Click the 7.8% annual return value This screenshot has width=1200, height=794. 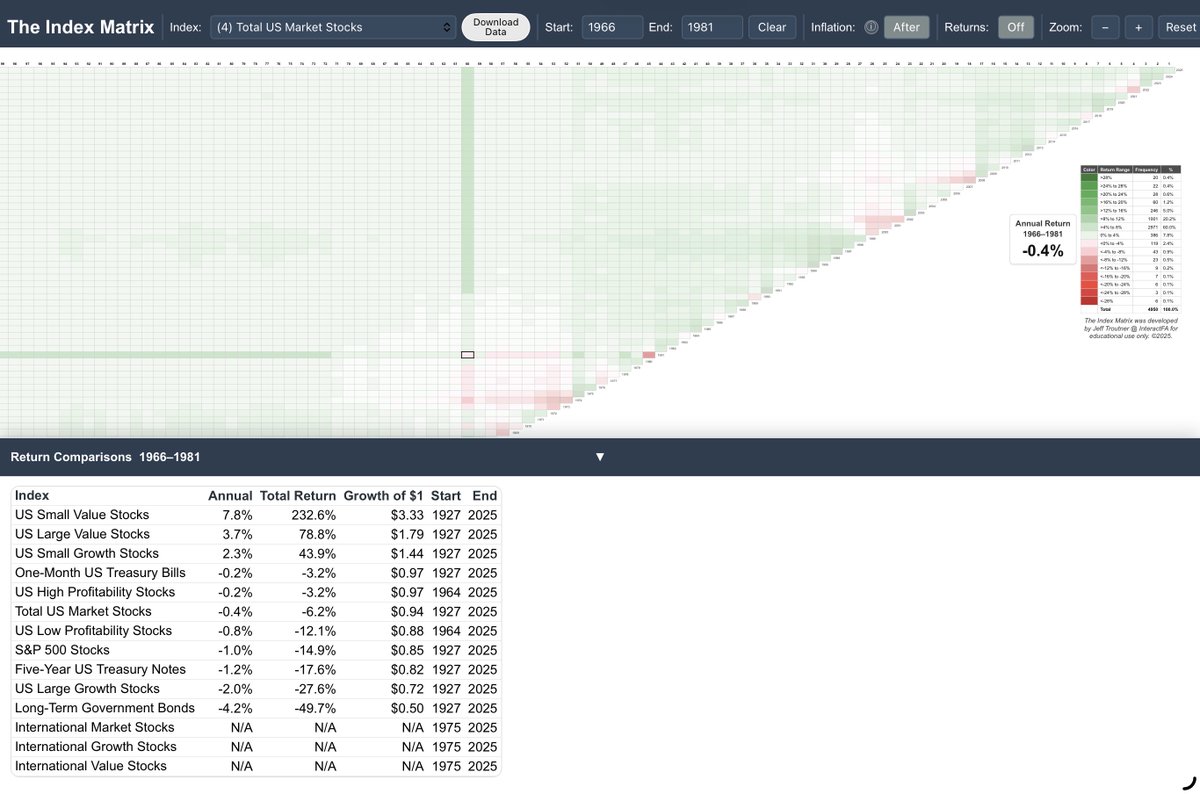pyautogui.click(x=238, y=514)
